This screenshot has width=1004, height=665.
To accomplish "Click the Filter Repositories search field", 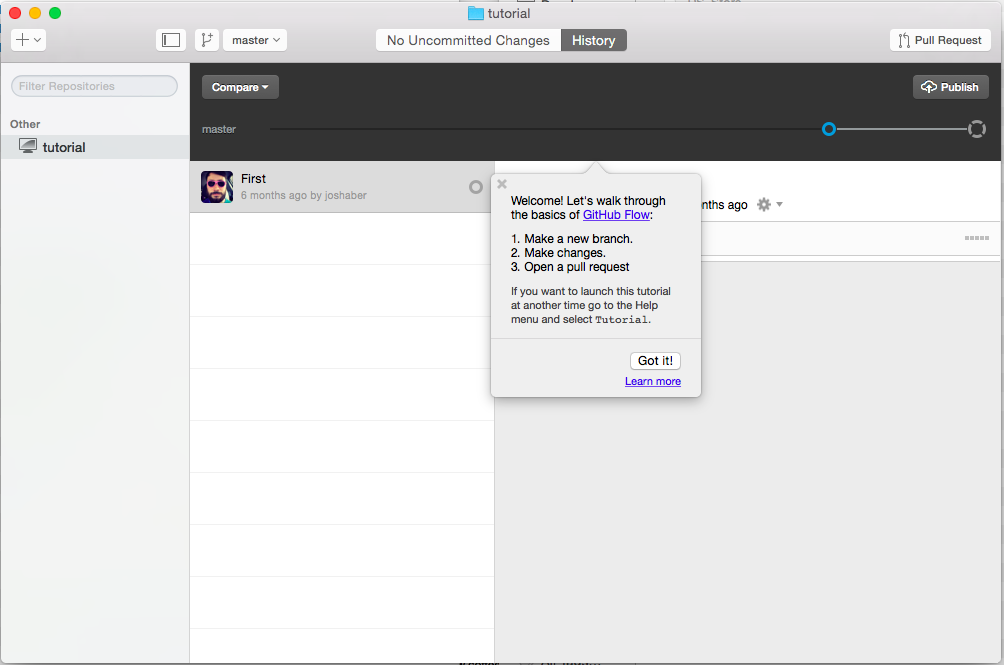I will coord(94,86).
